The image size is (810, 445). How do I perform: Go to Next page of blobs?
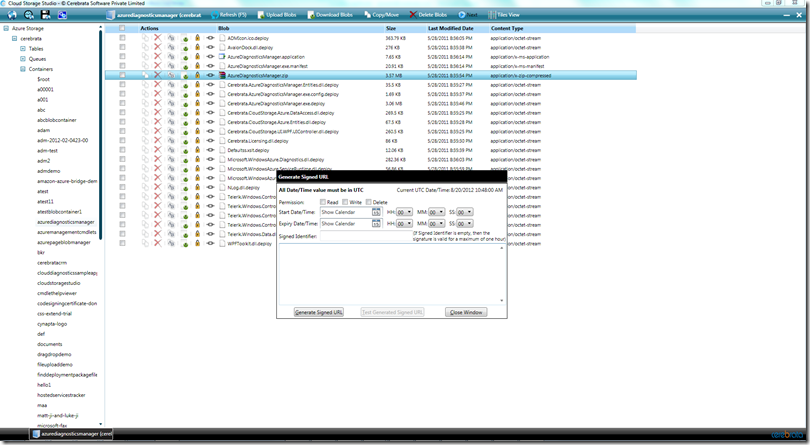point(468,15)
